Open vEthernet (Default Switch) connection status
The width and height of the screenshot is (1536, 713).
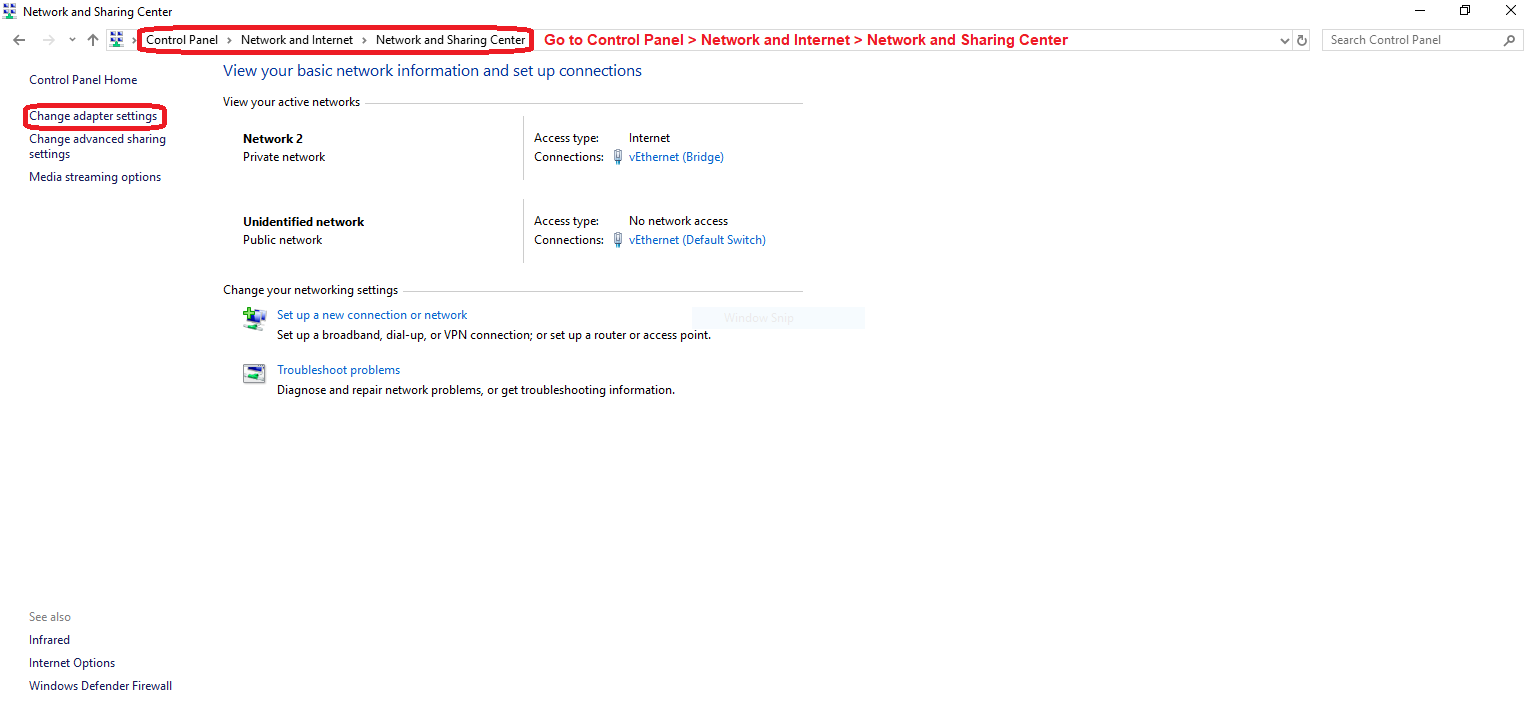tap(696, 240)
